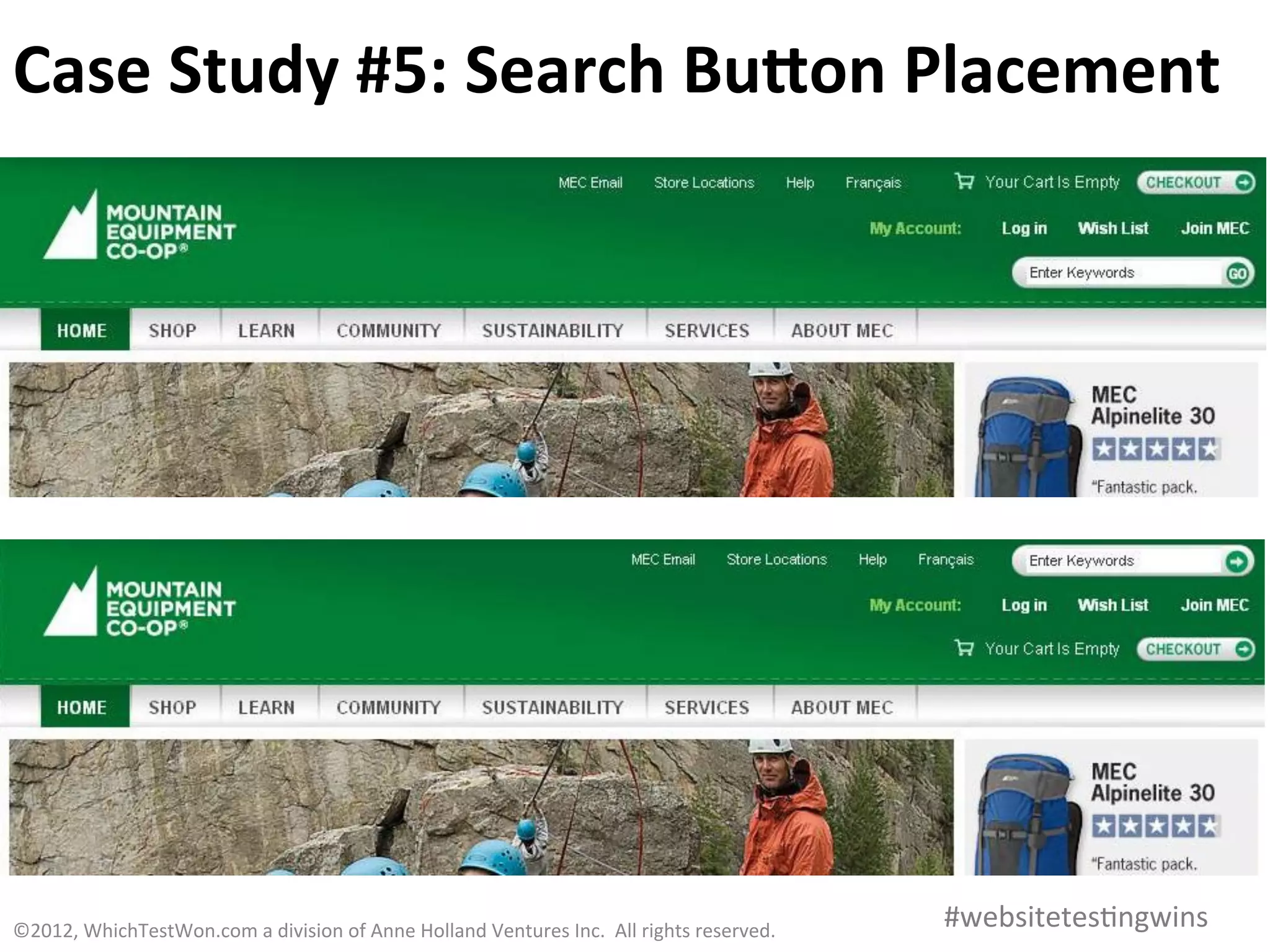The width and height of the screenshot is (1270, 952).
Task: Select ABOUT MEC tab in bottom navigation
Action: pos(844,707)
